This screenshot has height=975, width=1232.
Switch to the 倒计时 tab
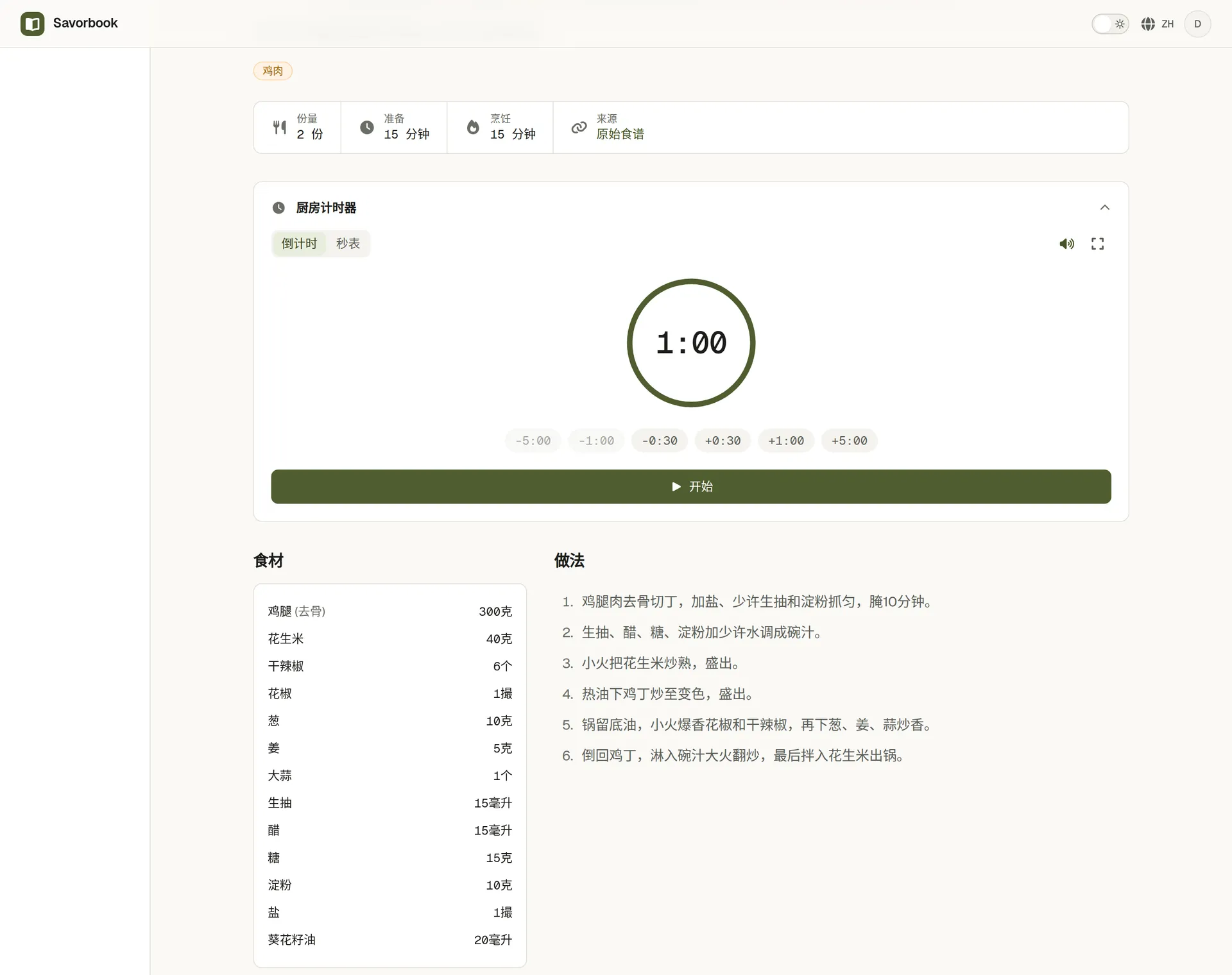(x=299, y=244)
